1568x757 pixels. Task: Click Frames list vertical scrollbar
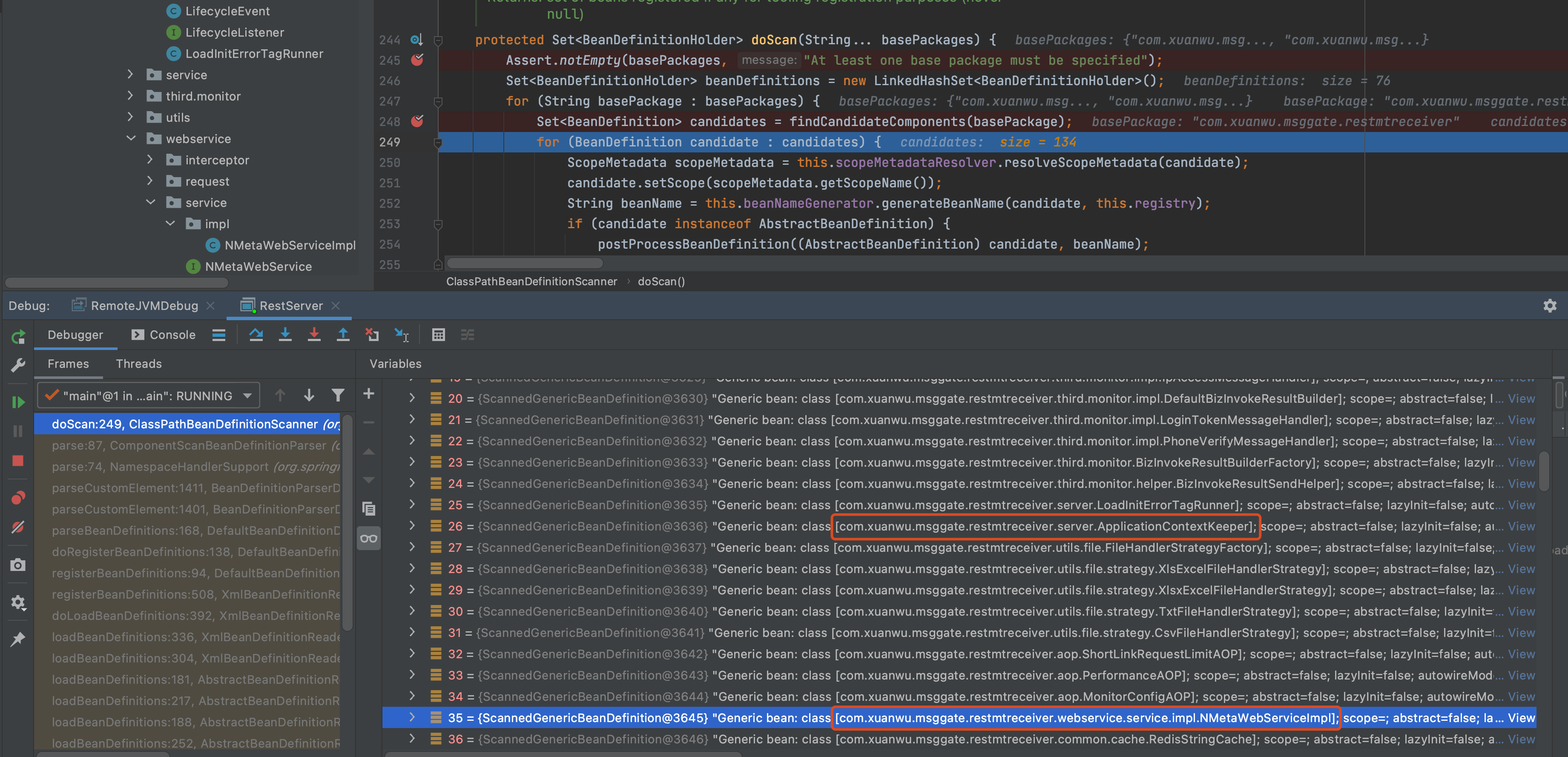(x=348, y=523)
